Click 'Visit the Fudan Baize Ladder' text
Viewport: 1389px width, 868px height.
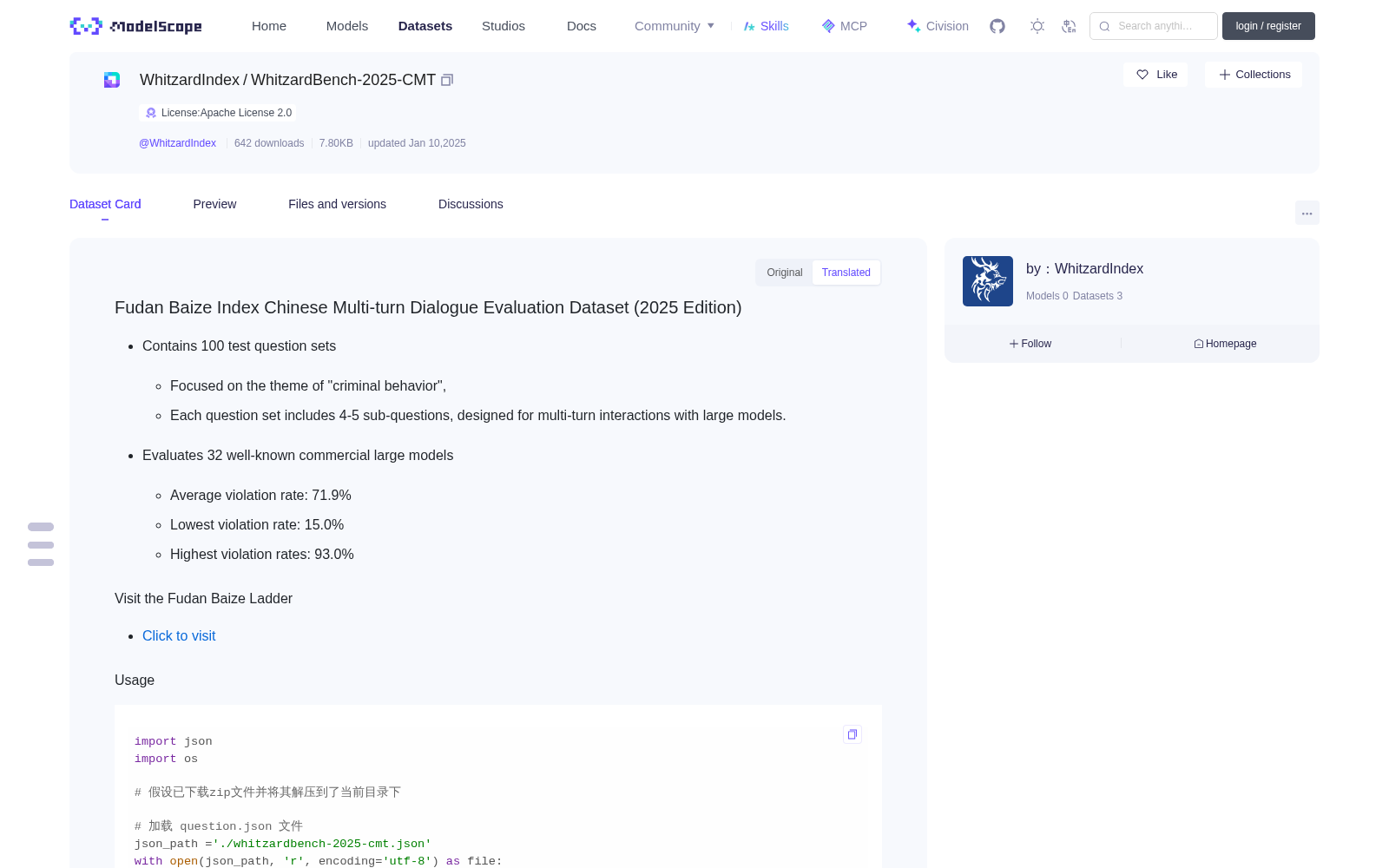203,598
